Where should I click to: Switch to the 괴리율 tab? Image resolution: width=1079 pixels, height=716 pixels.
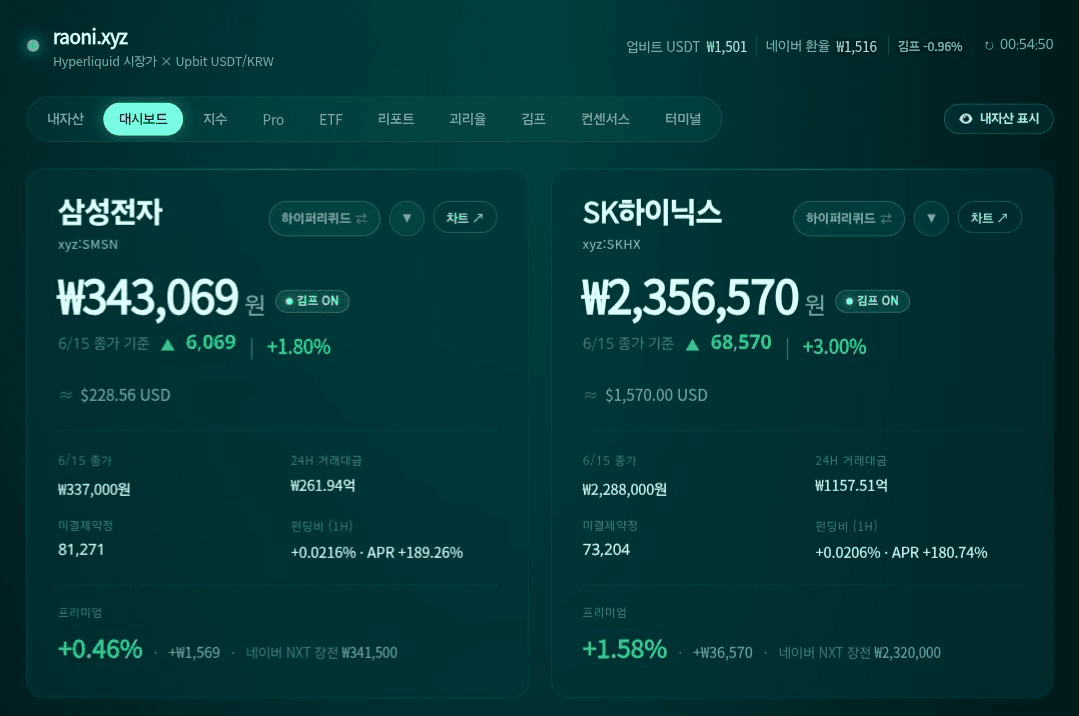click(467, 119)
